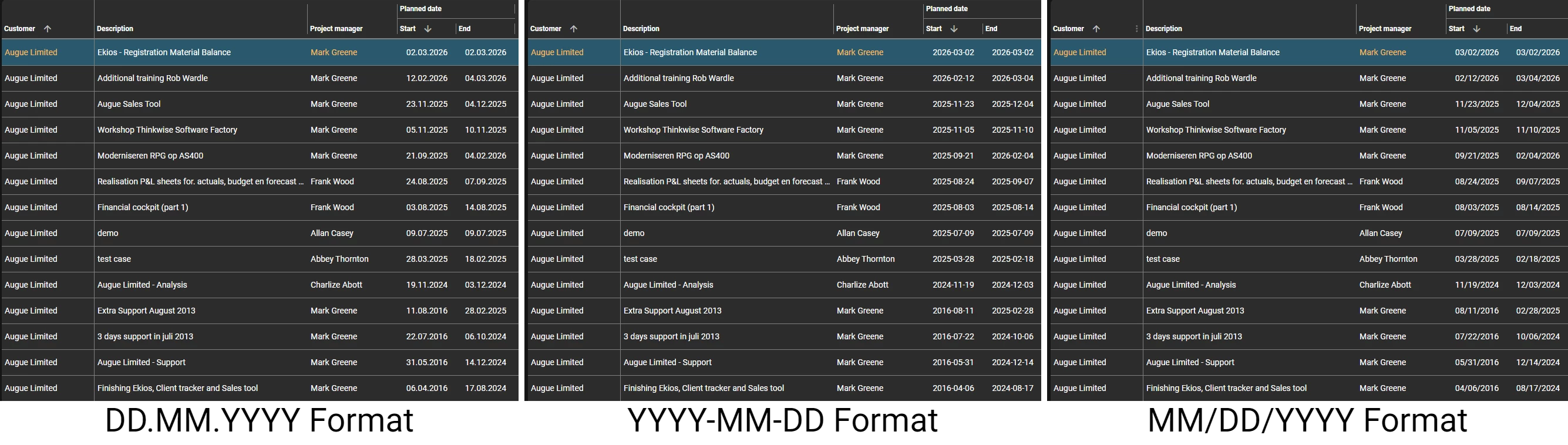Screen dimensions: 1568x445
Task: Click Description column header in YYYY-MM-DD grid
Action: 641,29
